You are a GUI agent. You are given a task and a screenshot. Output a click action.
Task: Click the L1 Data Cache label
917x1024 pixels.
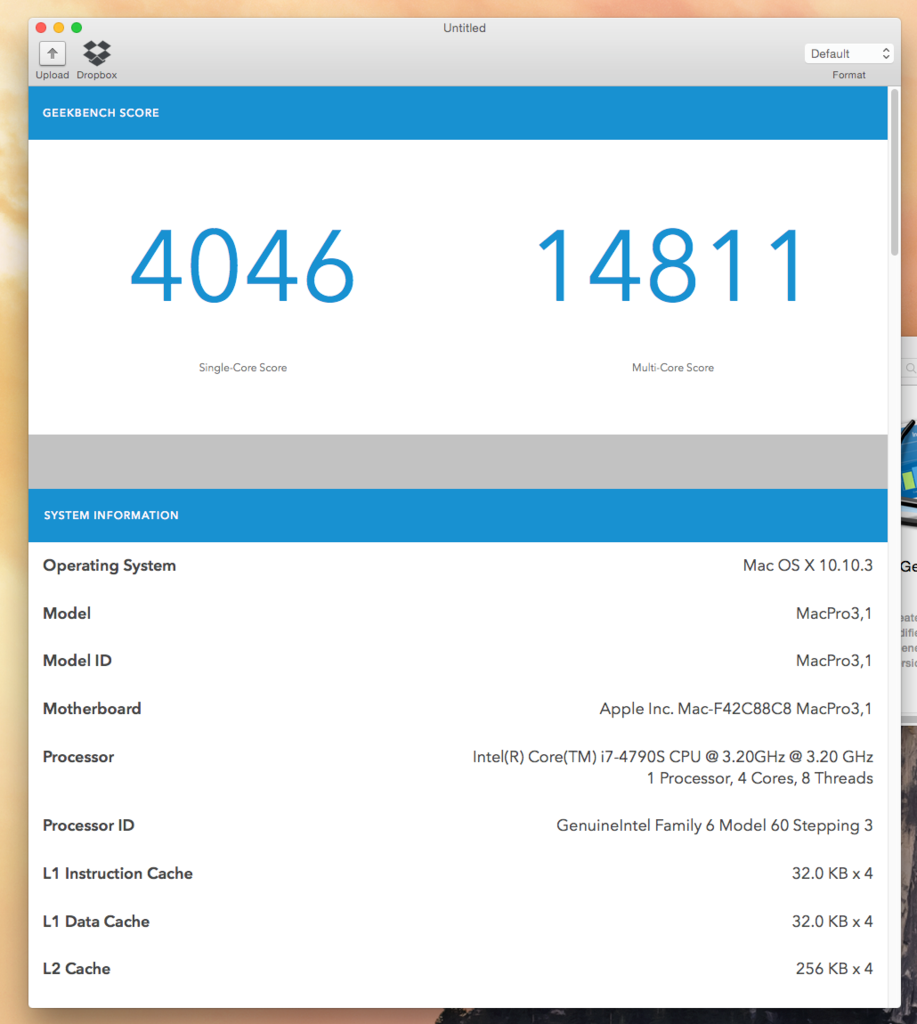[x=96, y=921]
